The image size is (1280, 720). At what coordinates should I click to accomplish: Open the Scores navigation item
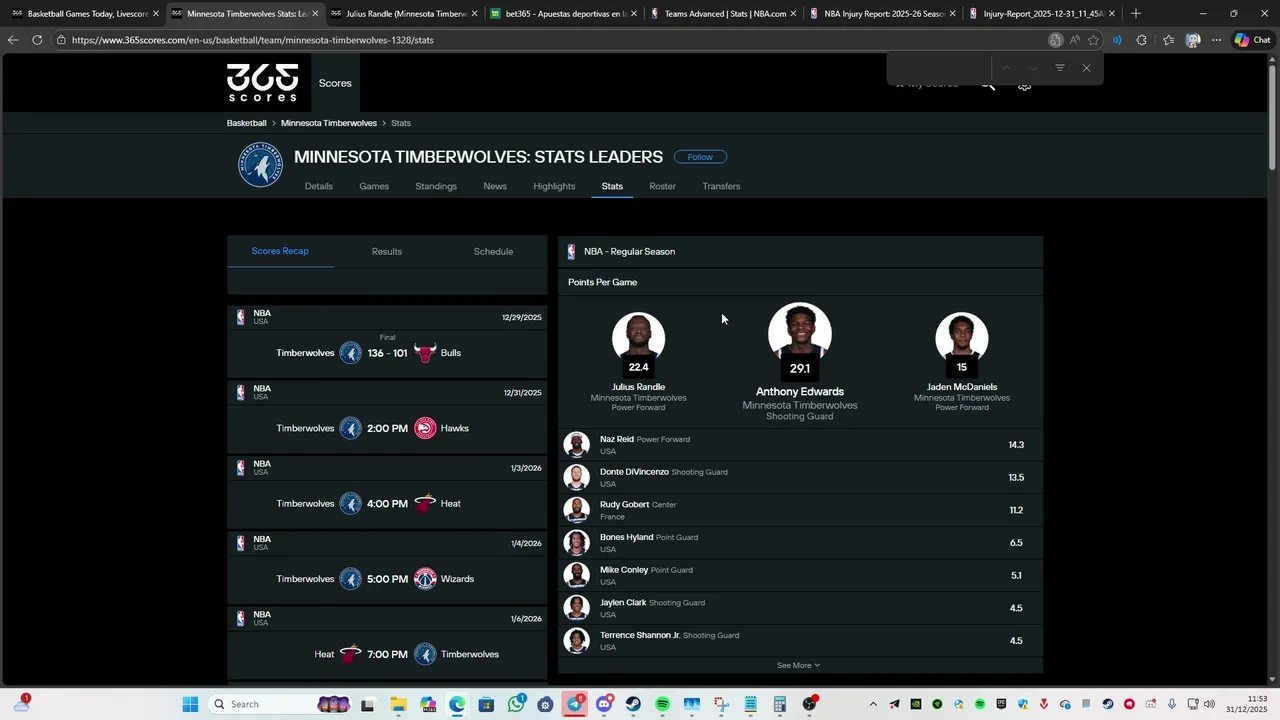(335, 83)
